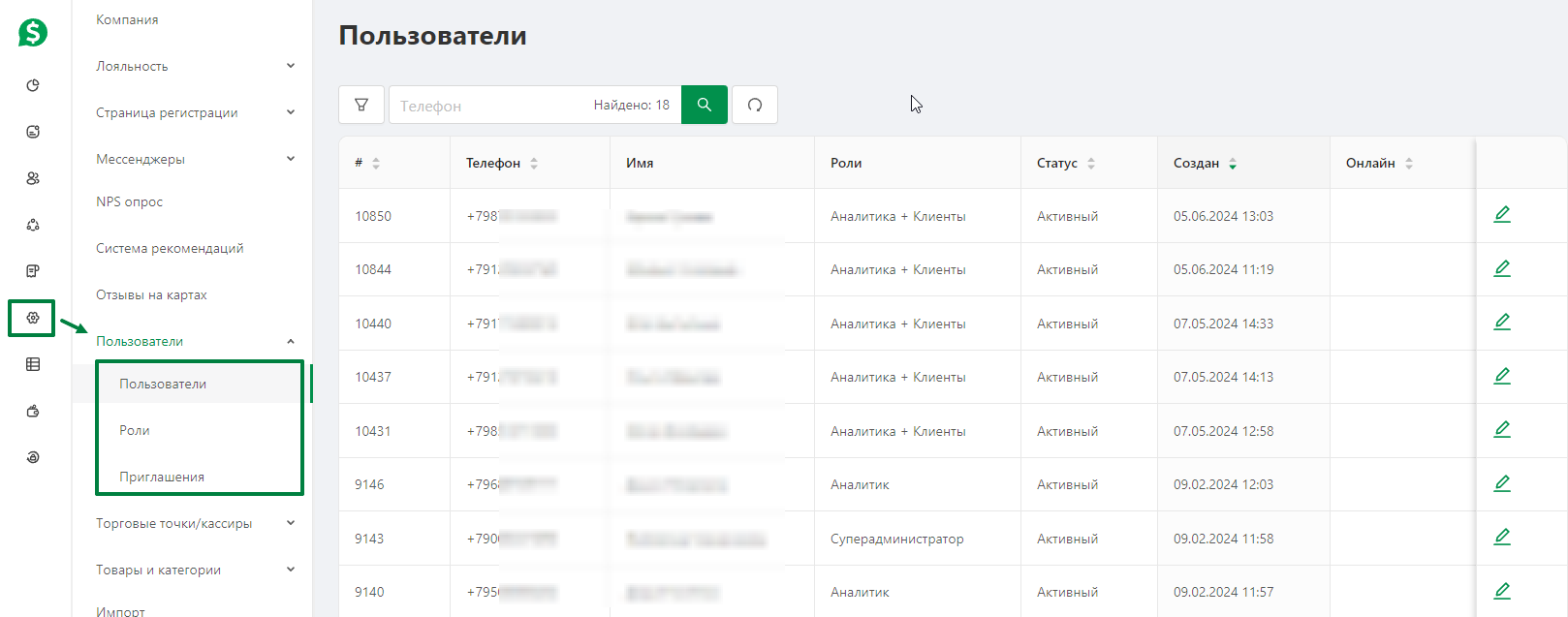Edit user 9143 with pencil icon
This screenshot has height=617, width=1568.
coord(1502,538)
